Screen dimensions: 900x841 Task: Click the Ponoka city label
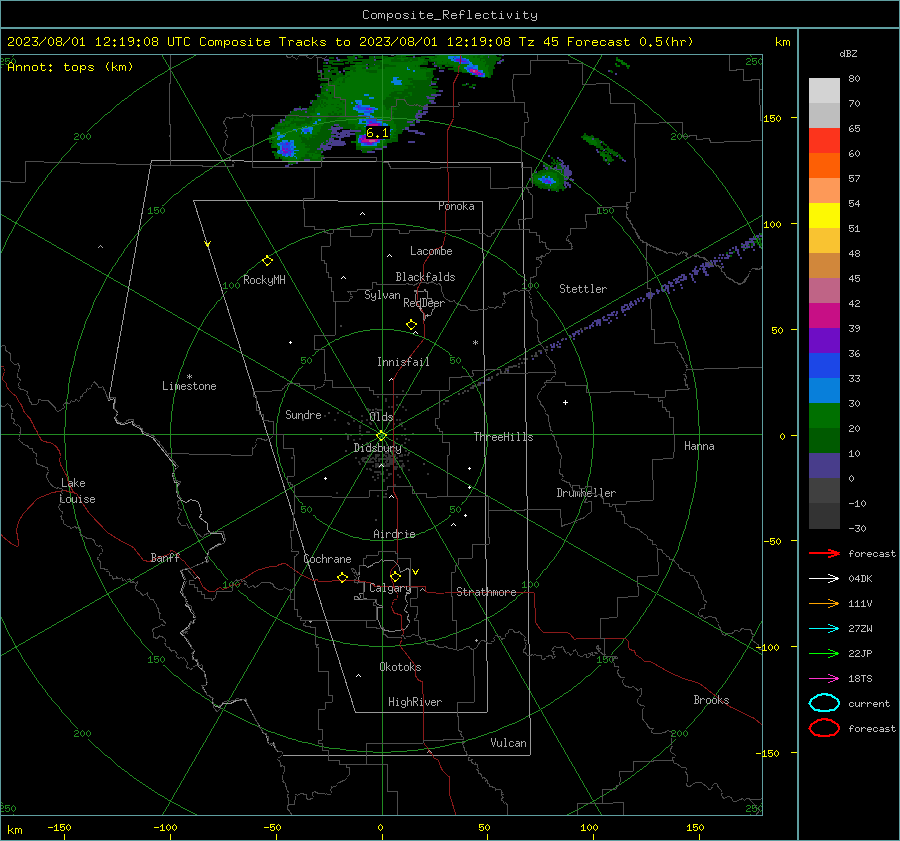point(456,206)
